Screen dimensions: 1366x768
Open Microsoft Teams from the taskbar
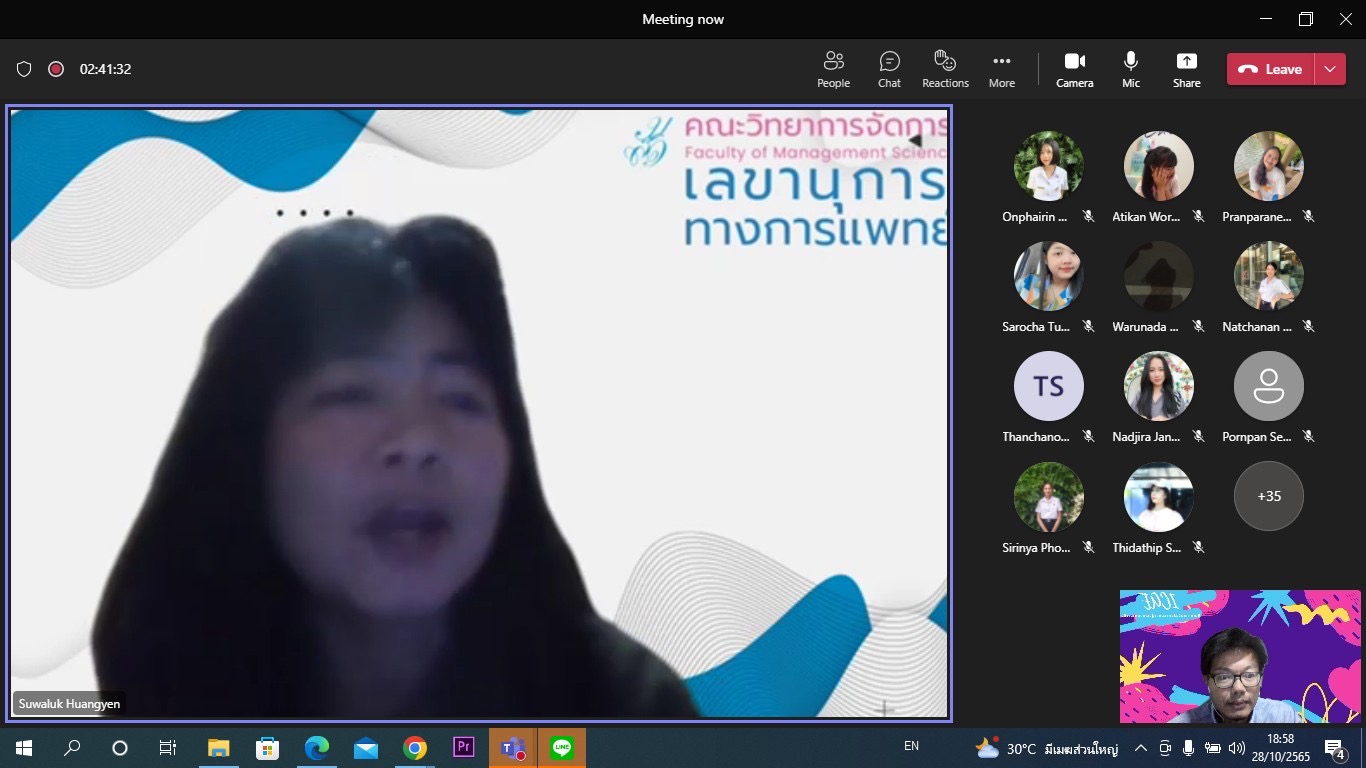click(x=513, y=748)
